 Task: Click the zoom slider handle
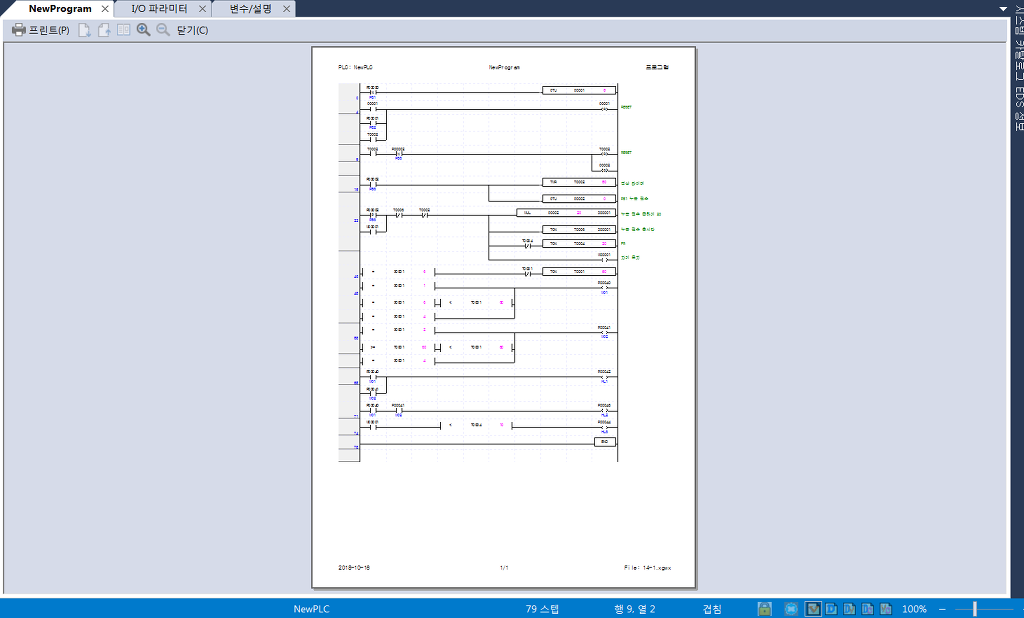pos(974,609)
